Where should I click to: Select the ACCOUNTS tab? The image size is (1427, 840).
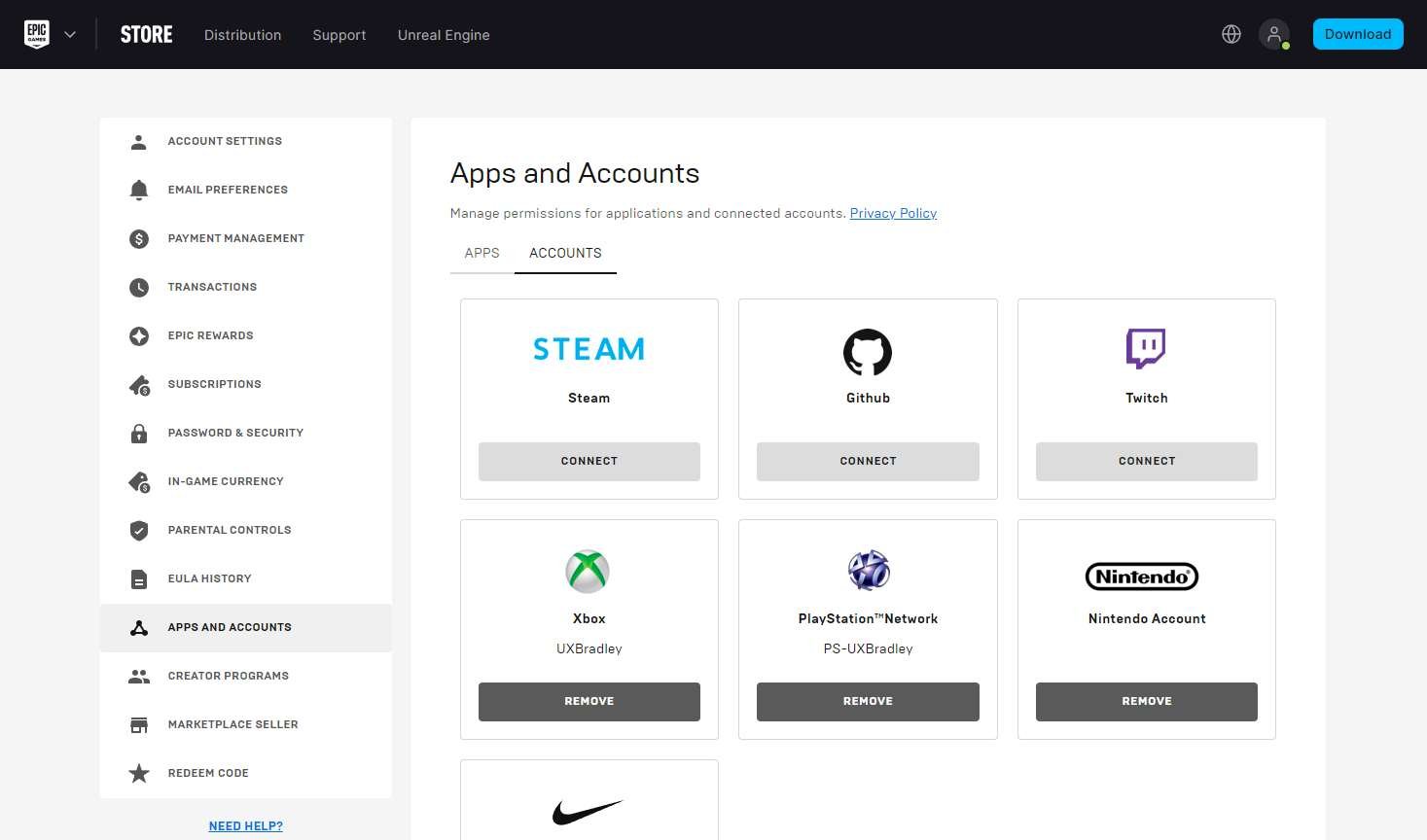565,253
